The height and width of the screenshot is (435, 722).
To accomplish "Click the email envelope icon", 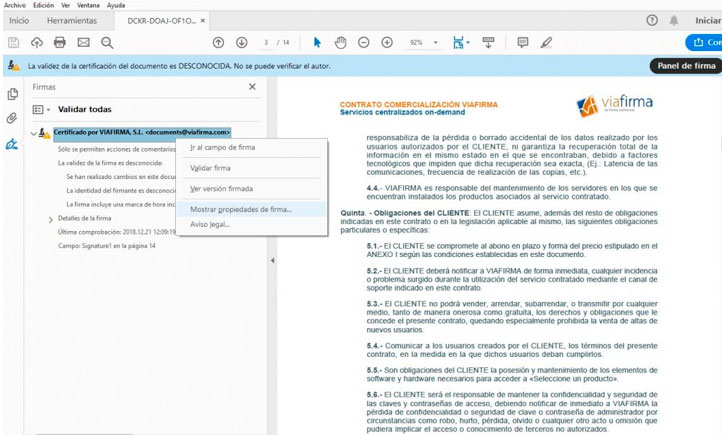I will (83, 42).
